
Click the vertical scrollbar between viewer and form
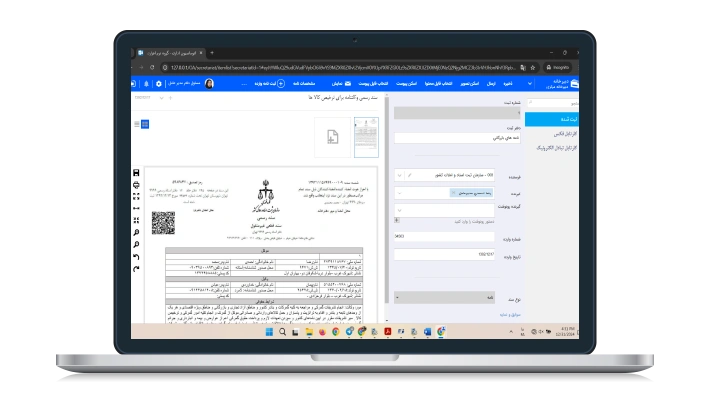pyautogui.click(x=387, y=199)
